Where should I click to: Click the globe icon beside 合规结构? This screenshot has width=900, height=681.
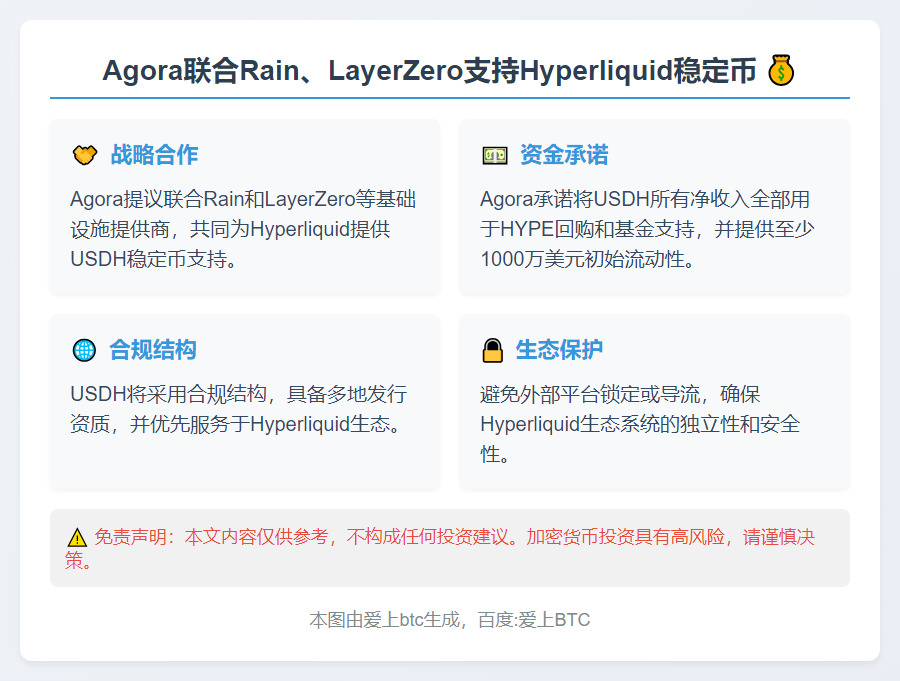coord(84,350)
